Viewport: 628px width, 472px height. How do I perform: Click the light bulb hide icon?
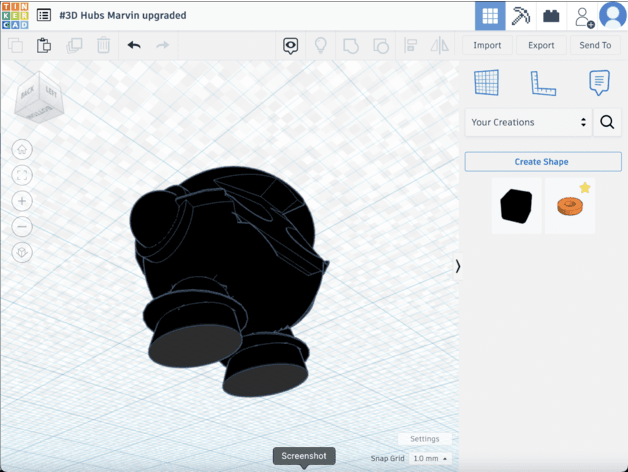click(320, 45)
